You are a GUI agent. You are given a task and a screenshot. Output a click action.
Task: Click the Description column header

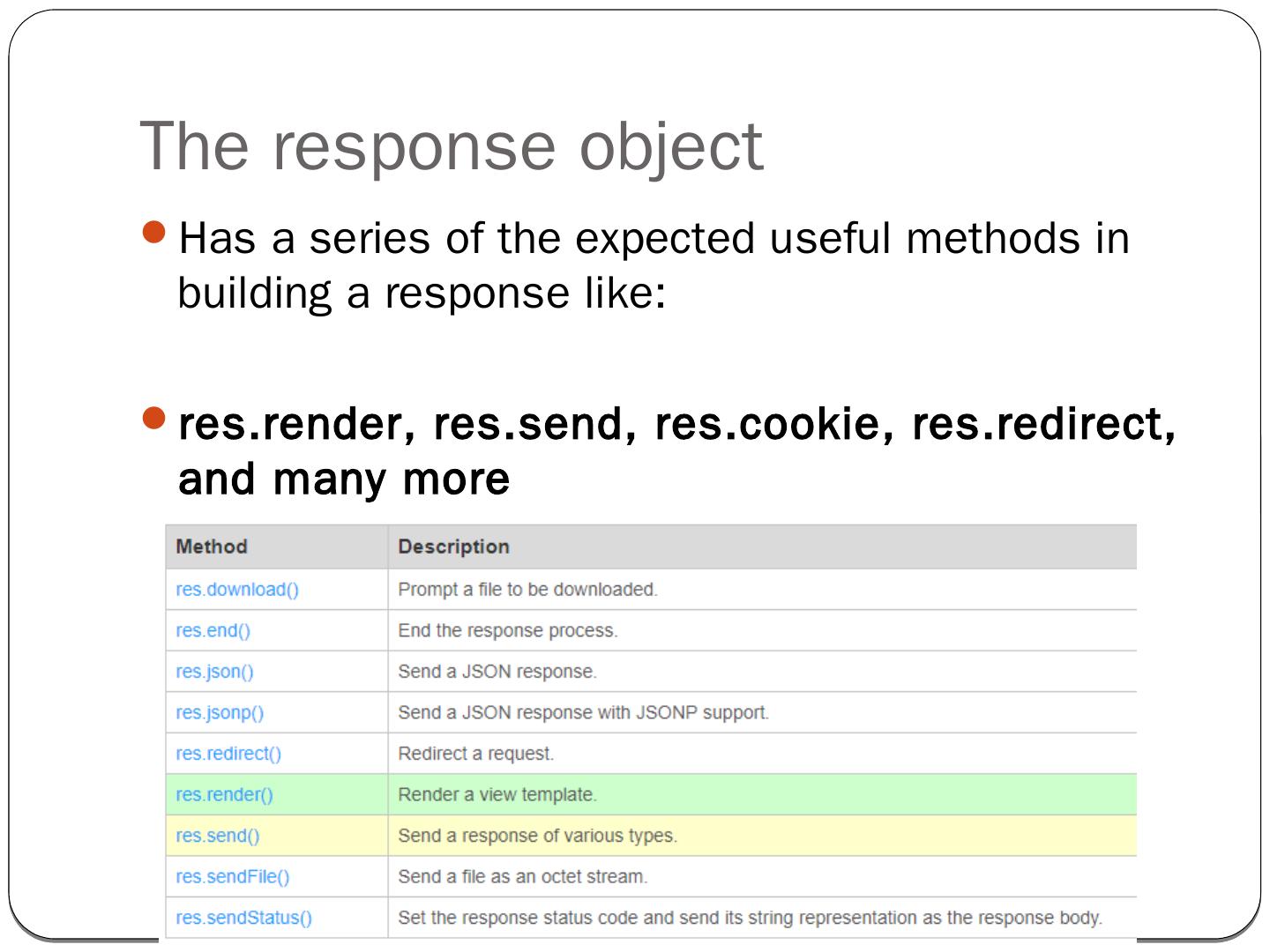point(453,547)
